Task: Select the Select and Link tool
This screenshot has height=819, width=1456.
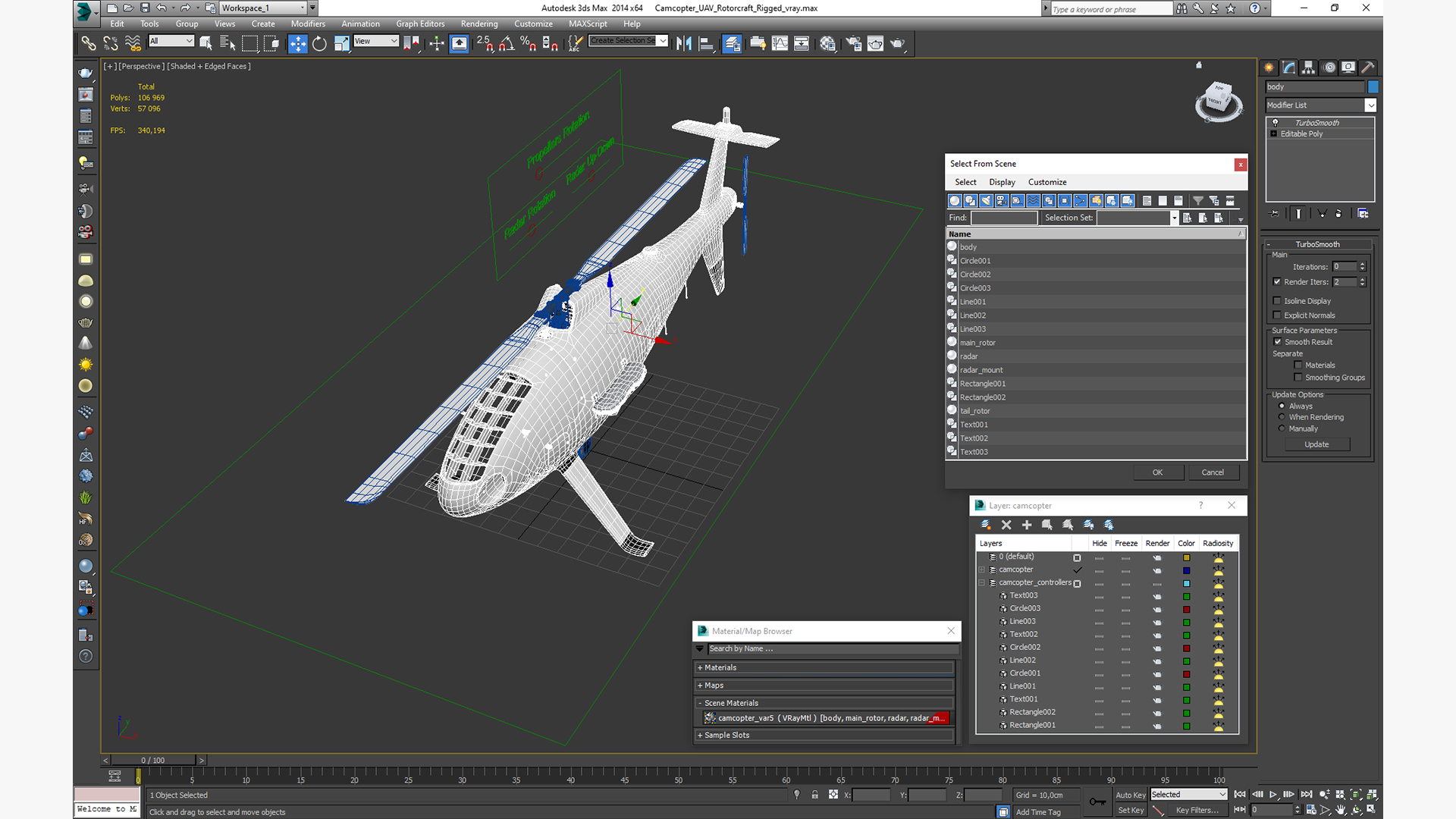Action: [89, 43]
